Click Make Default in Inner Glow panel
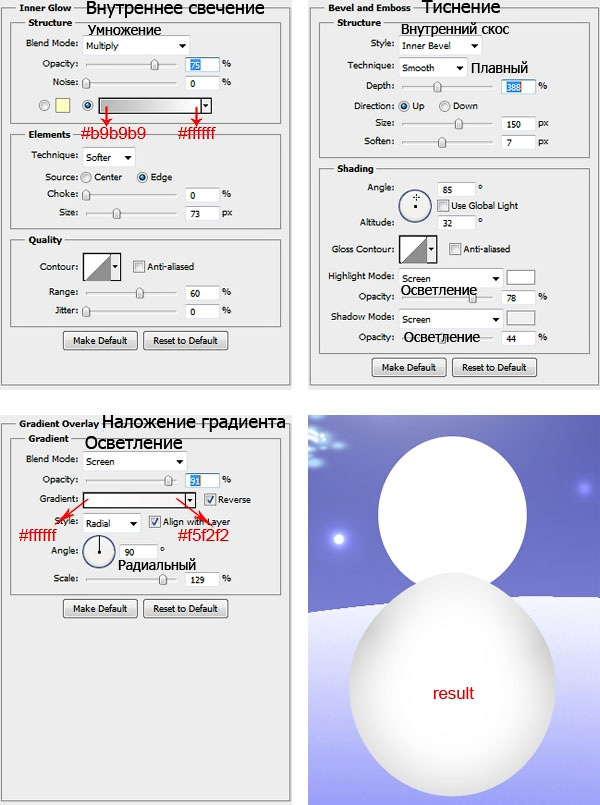Screen dimensions: 600x805 click(100, 340)
